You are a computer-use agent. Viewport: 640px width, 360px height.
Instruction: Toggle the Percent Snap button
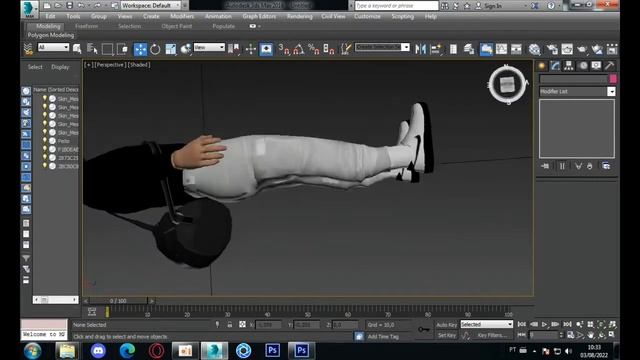click(313, 49)
